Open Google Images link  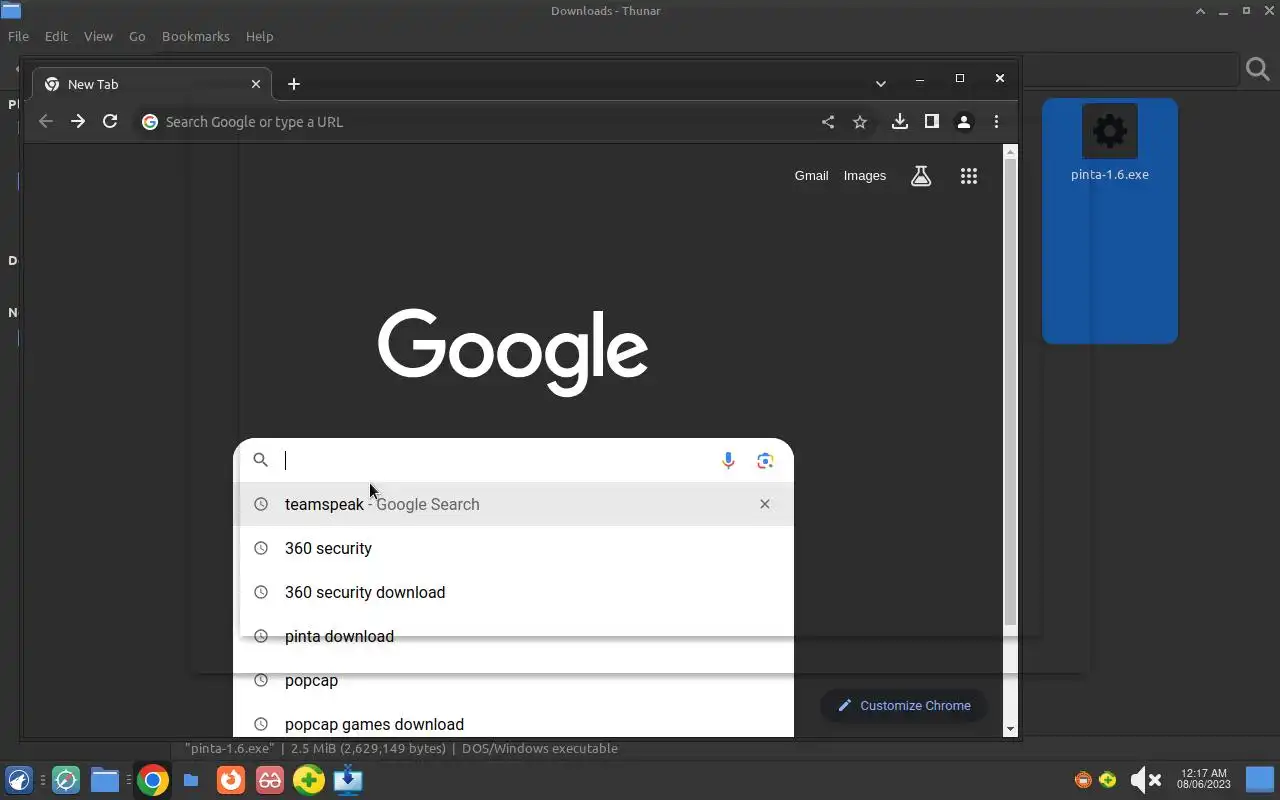click(x=865, y=175)
